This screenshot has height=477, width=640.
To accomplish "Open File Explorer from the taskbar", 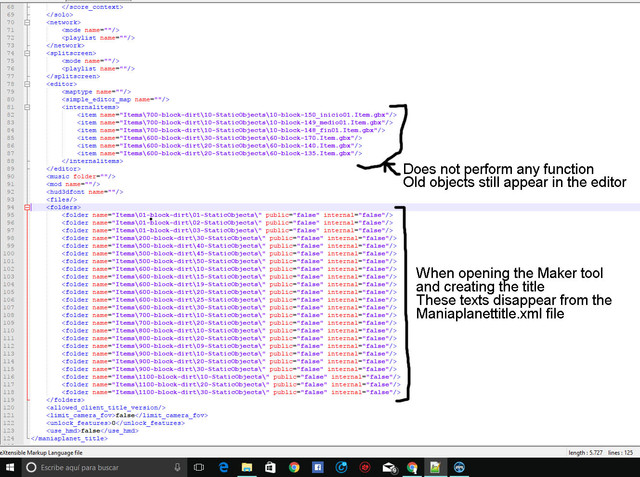I will [x=247, y=467].
